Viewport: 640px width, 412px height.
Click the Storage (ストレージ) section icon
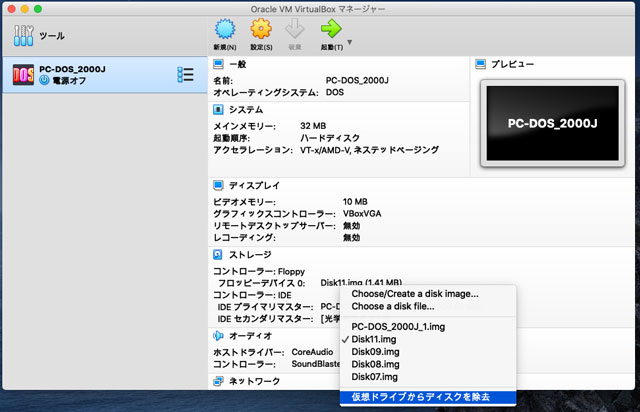tap(218, 255)
